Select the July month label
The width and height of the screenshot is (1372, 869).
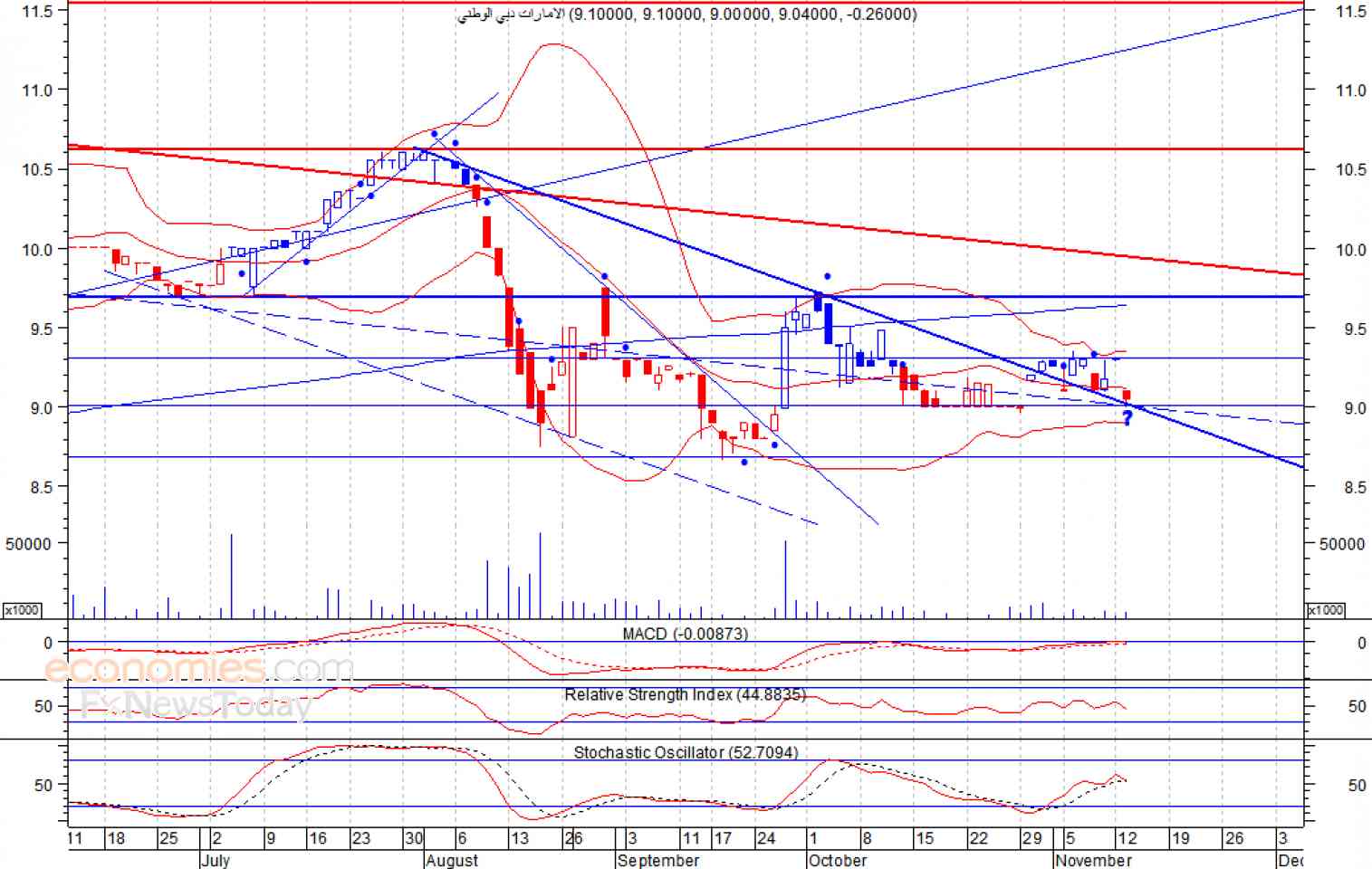[x=216, y=860]
